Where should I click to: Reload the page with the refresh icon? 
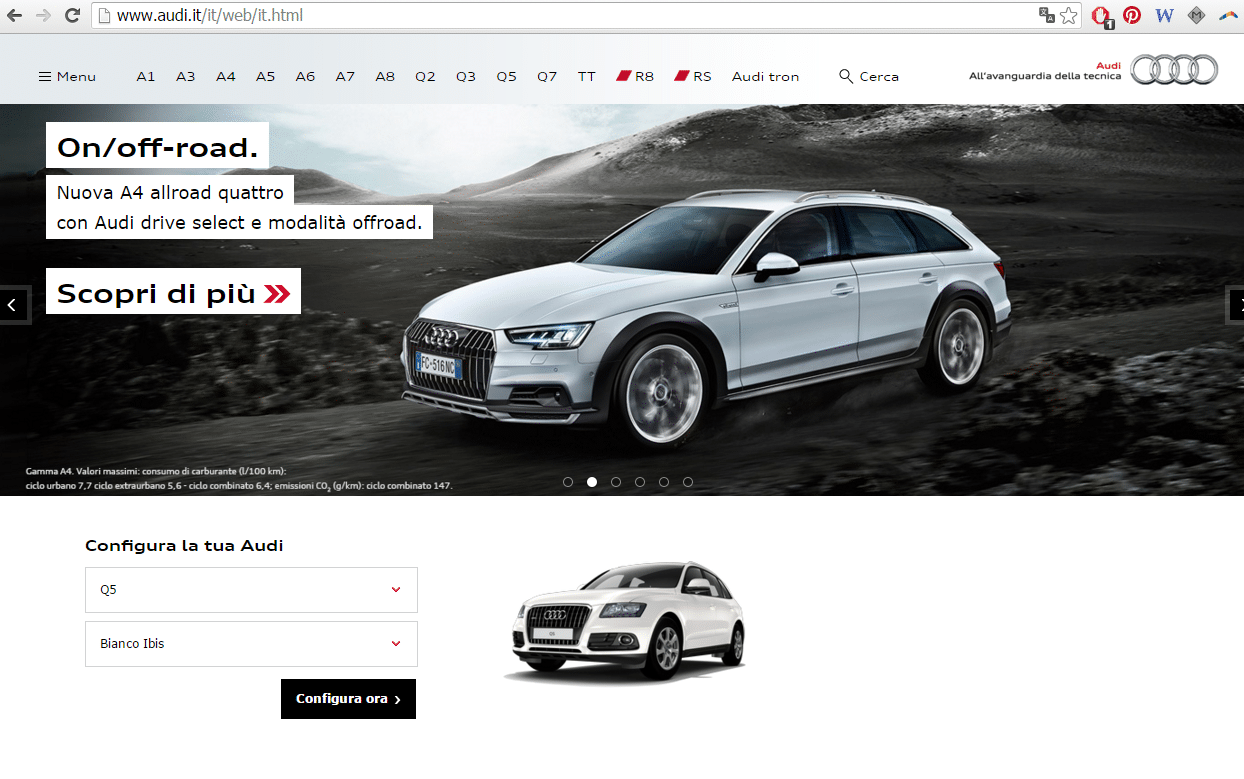point(72,15)
